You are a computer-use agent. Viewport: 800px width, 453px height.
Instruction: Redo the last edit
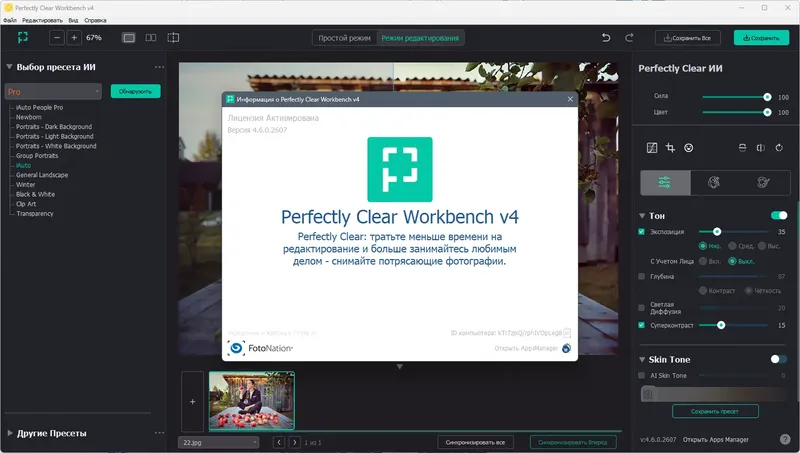629,38
